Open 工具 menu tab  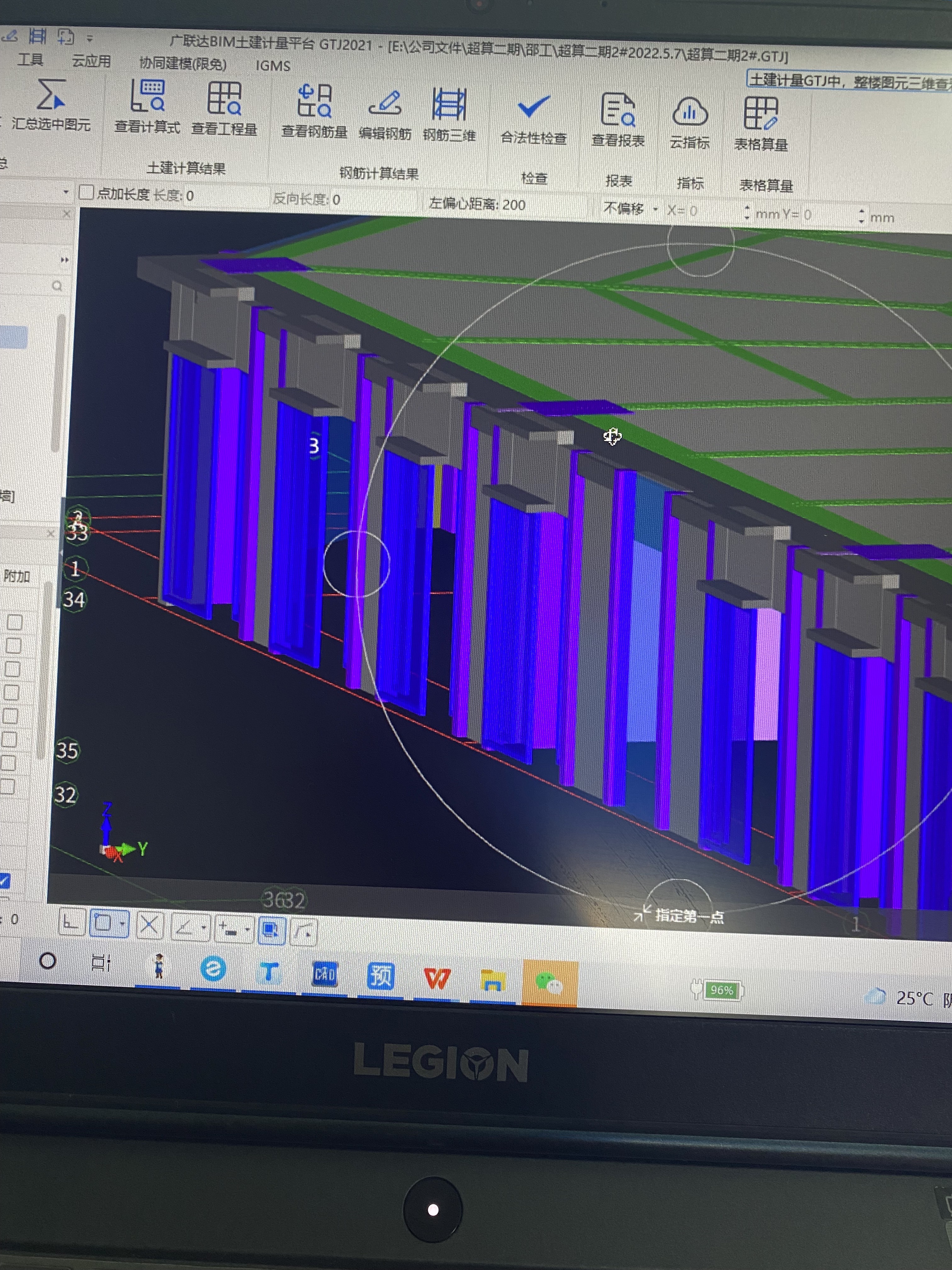point(31,60)
